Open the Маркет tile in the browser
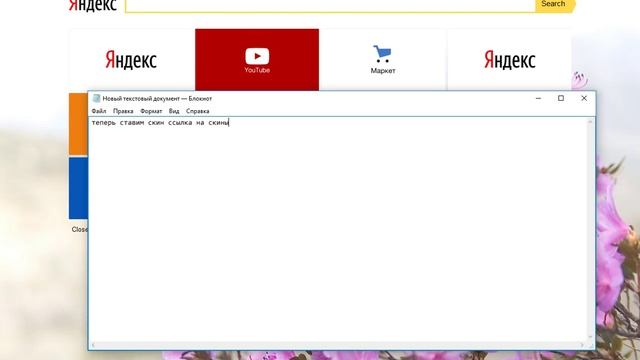Image resolution: width=640 pixels, height=360 pixels. [383, 60]
